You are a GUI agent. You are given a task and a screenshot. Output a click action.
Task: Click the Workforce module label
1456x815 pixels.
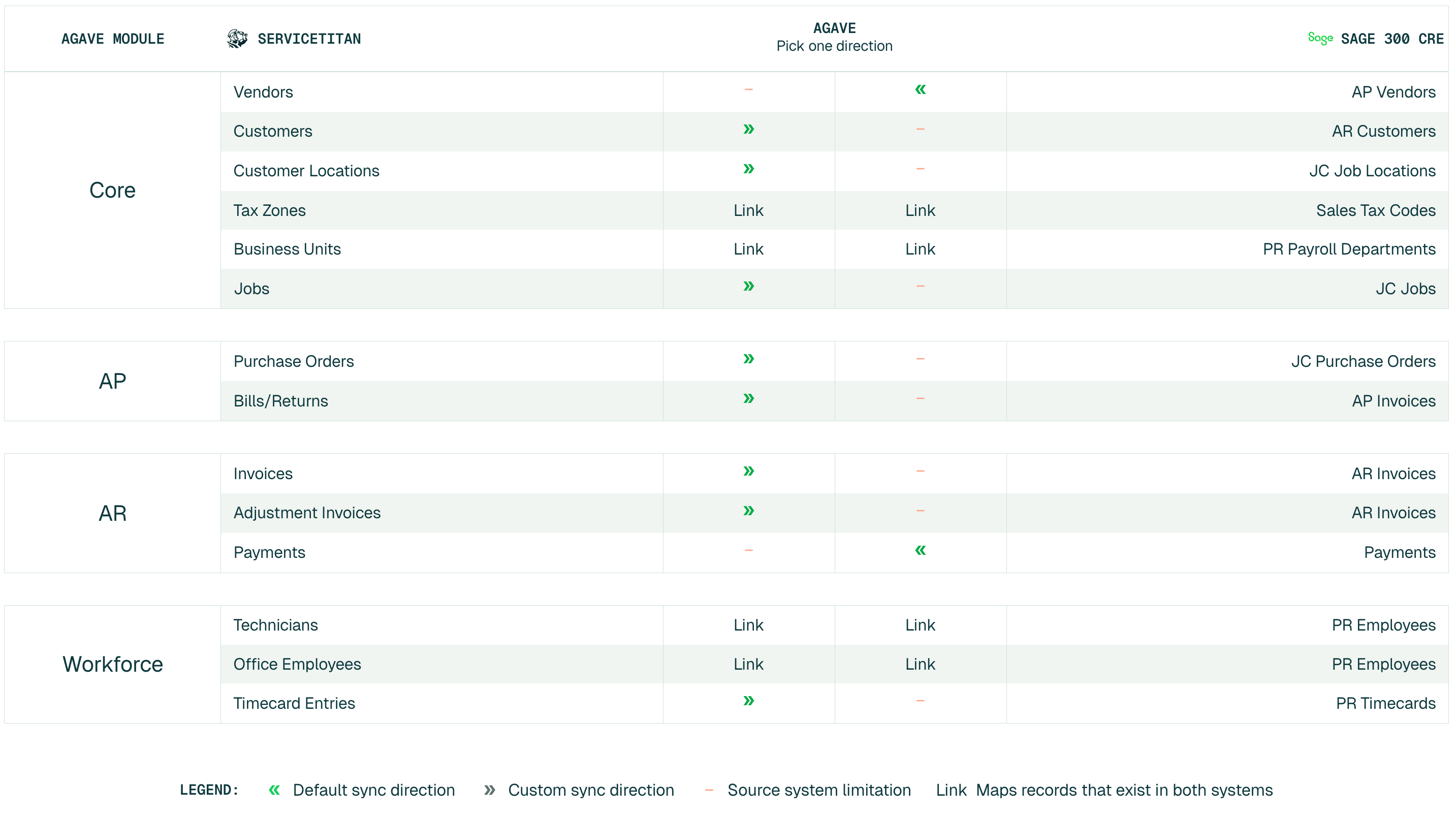pos(112,664)
